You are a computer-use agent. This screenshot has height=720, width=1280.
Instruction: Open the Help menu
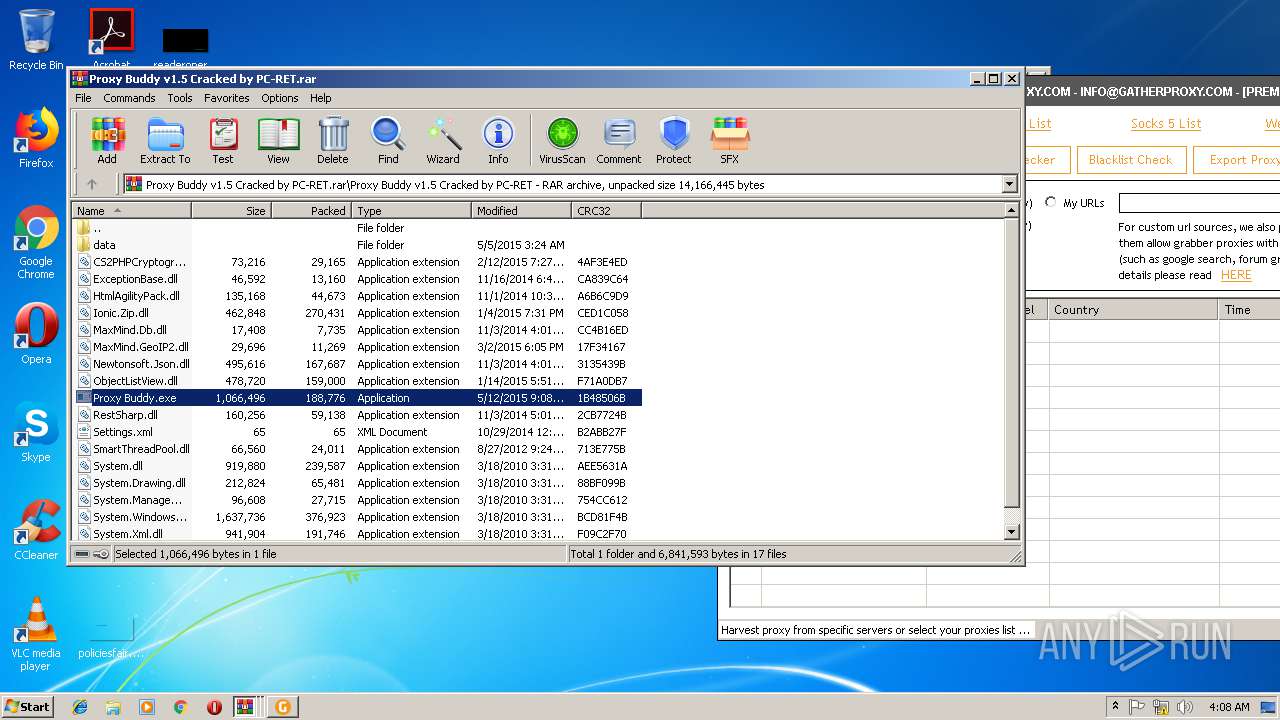(320, 98)
